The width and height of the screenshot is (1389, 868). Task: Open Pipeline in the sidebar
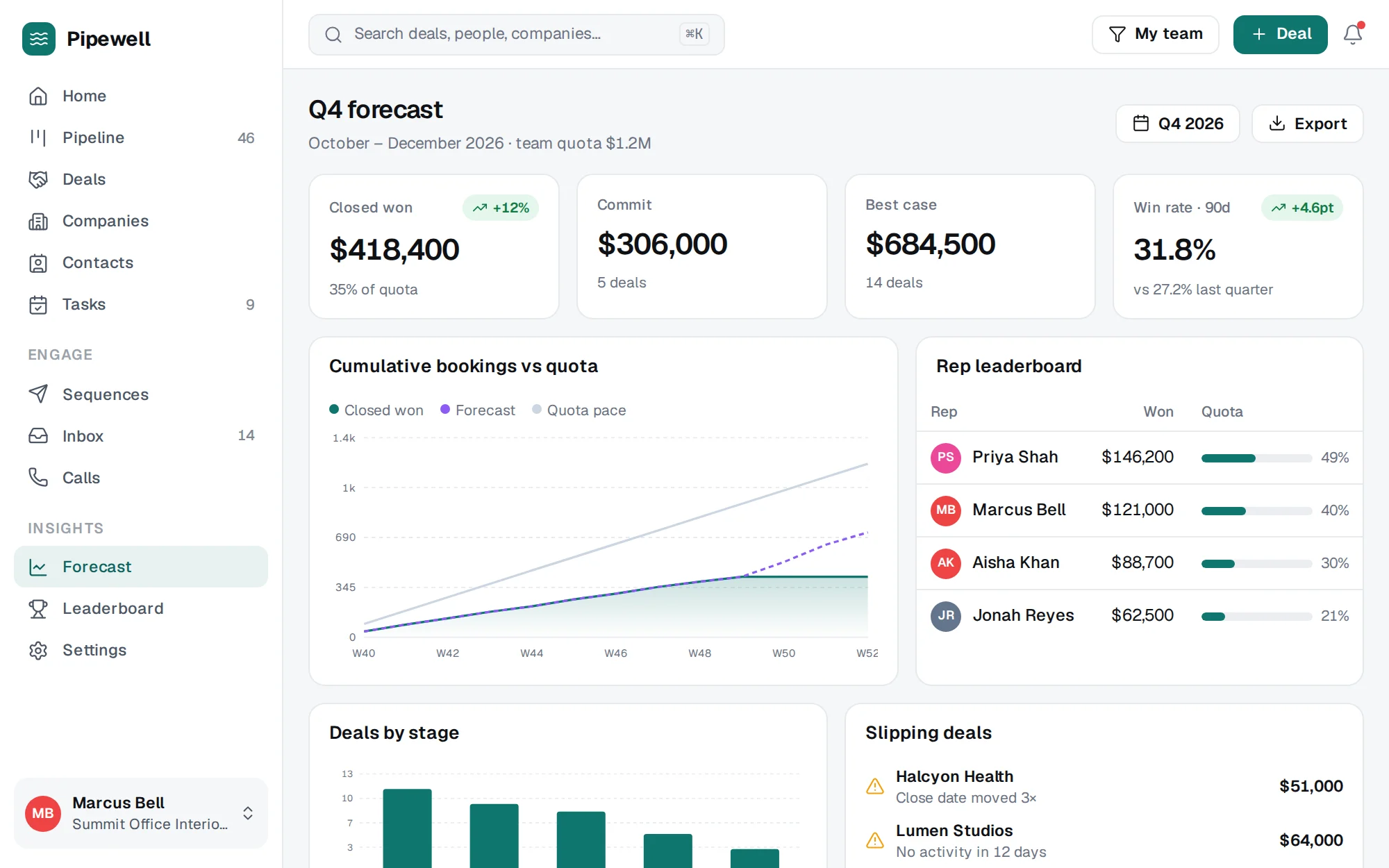tap(141, 137)
